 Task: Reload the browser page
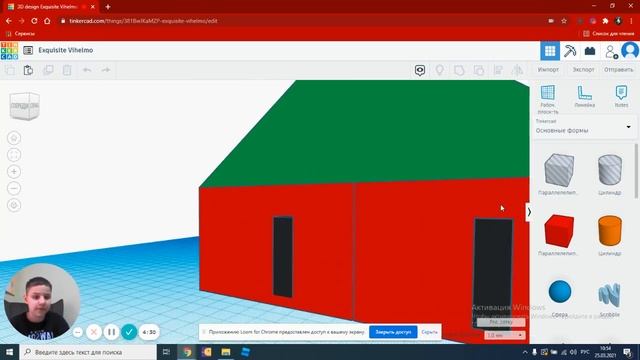click(x=34, y=21)
